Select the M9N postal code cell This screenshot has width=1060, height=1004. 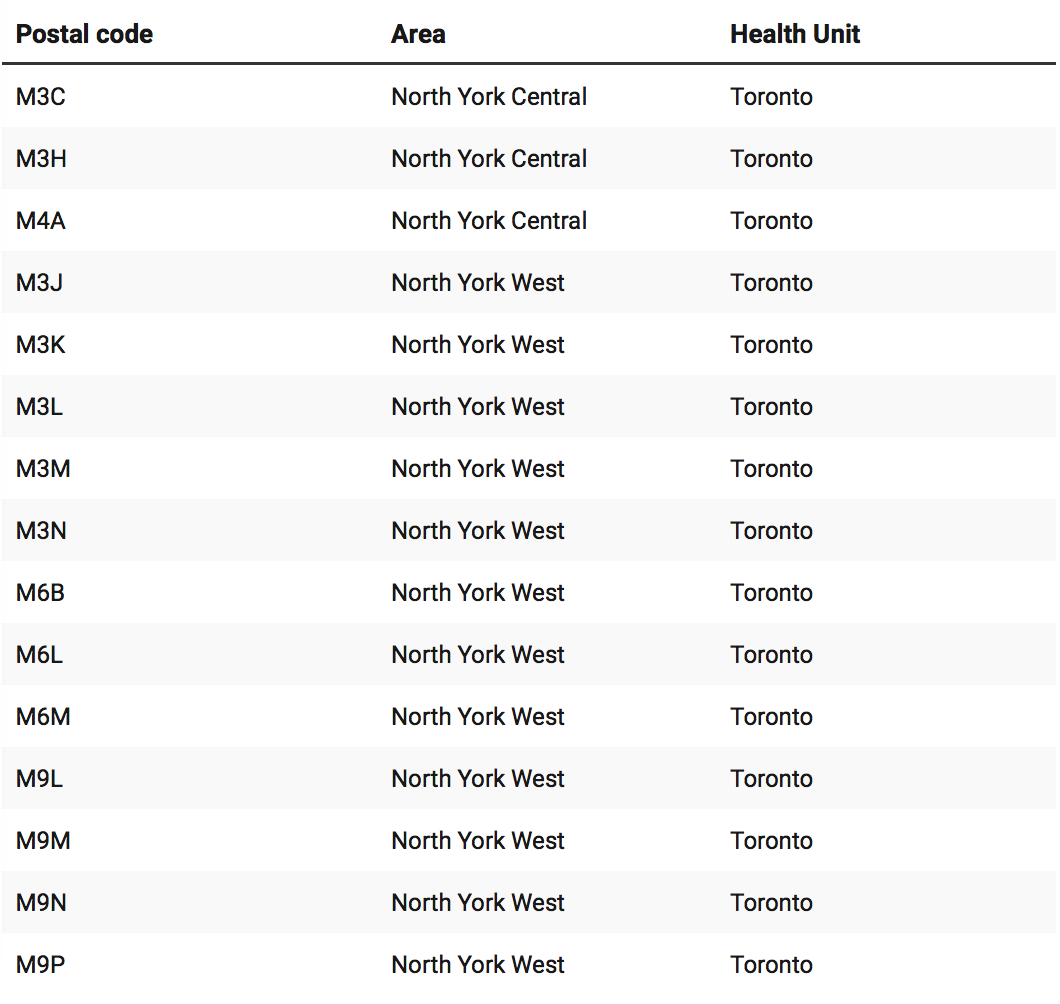[x=42, y=903]
